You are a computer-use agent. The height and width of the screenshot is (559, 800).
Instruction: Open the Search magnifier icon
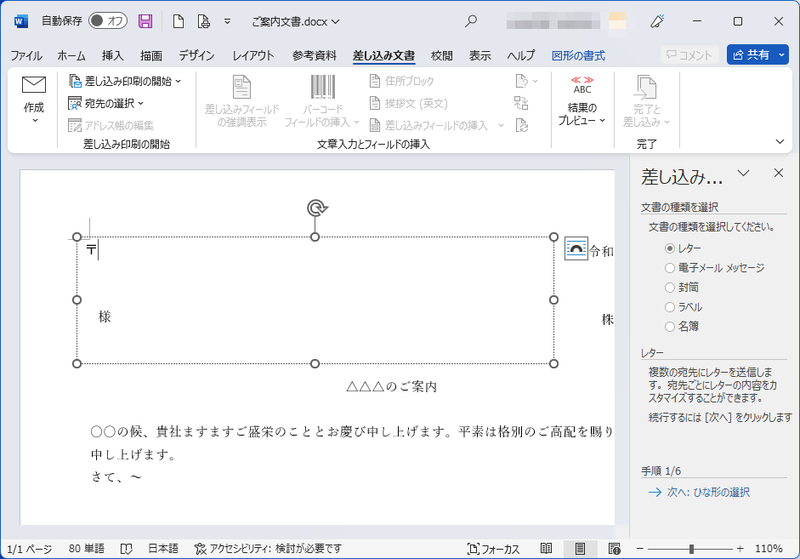(x=471, y=21)
